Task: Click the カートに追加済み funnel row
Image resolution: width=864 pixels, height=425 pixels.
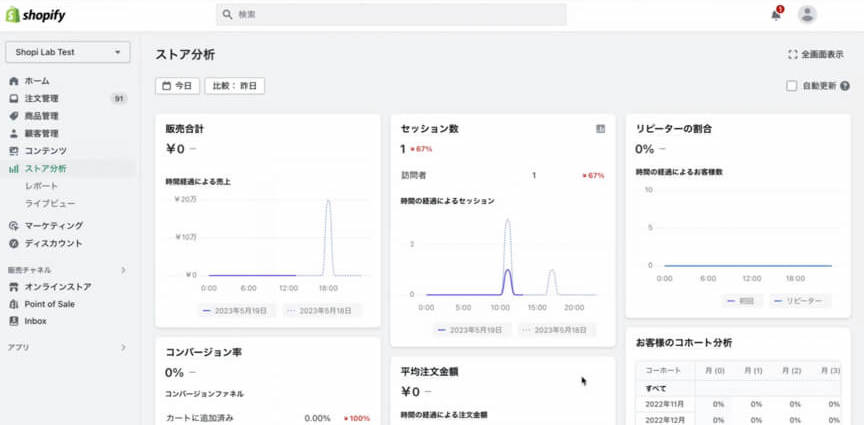Action: 268,418
